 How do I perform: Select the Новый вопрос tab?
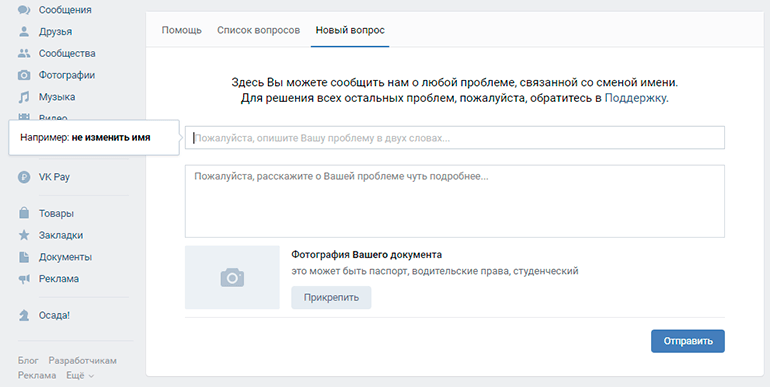350,30
